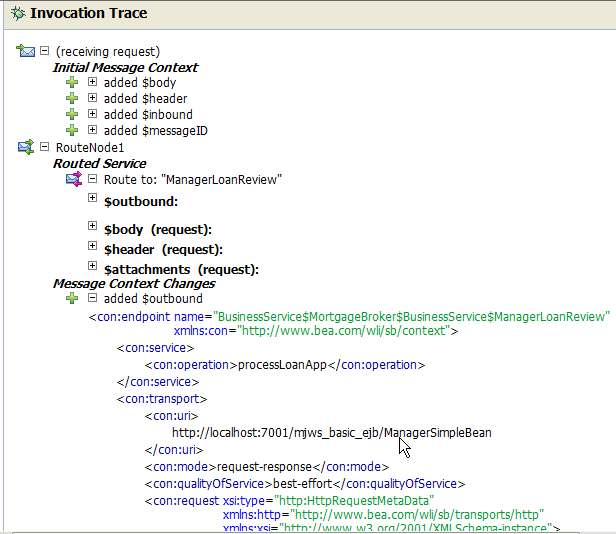Click the processLoanApp operation line
This screenshot has width=616, height=534.
tap(285, 365)
